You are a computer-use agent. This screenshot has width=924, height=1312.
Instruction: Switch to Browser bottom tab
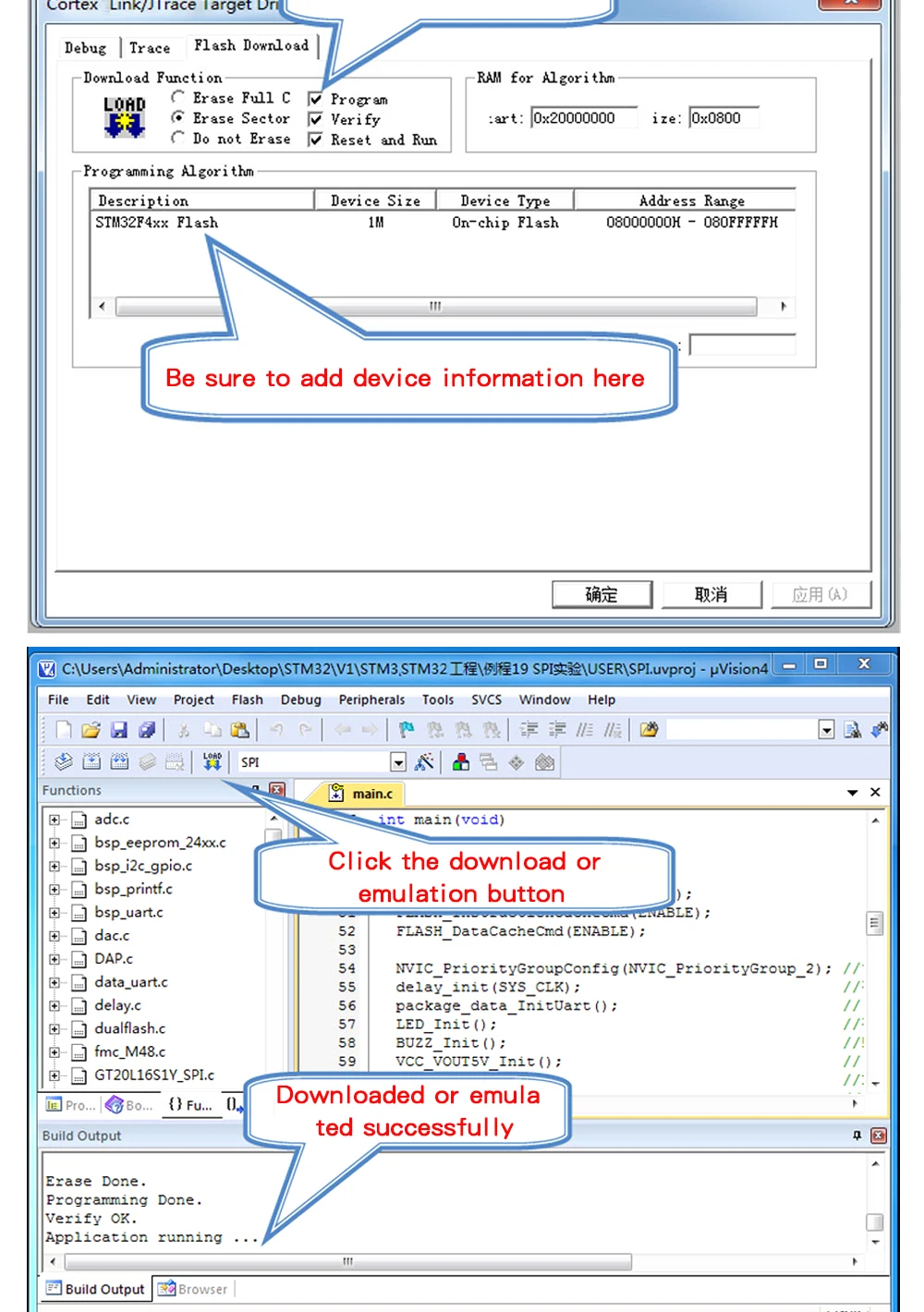pos(193,1289)
